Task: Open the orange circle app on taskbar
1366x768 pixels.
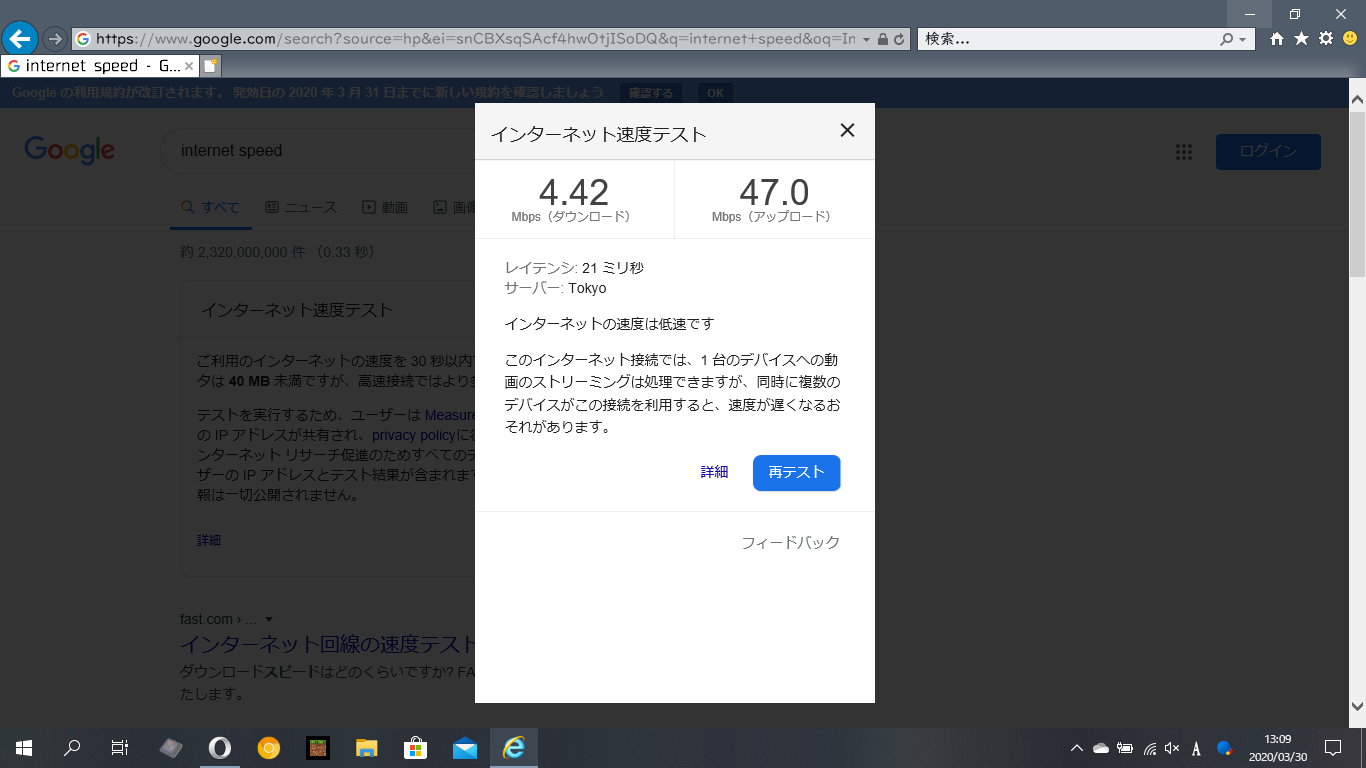Action: pyautogui.click(x=268, y=747)
